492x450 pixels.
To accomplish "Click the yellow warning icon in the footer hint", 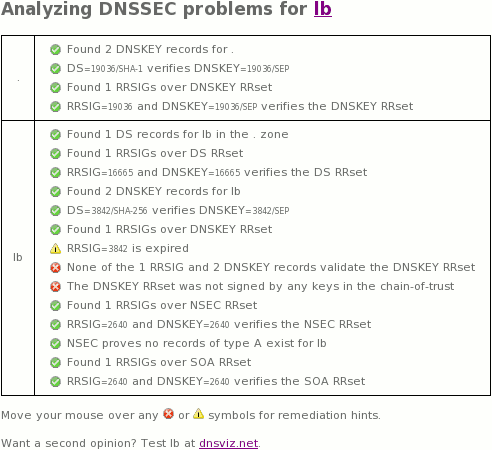I will click(x=198, y=414).
